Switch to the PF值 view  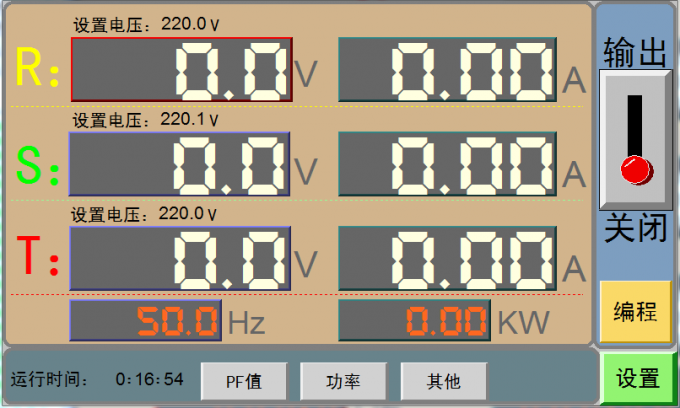243,380
